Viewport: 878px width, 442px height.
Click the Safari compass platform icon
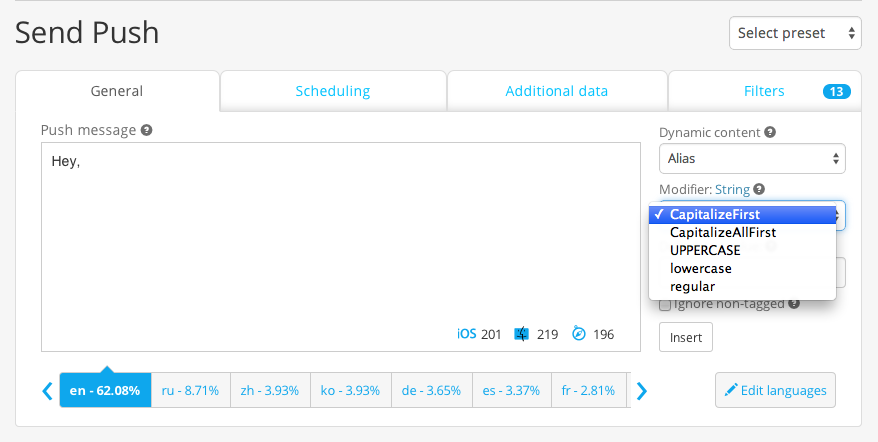click(579, 334)
